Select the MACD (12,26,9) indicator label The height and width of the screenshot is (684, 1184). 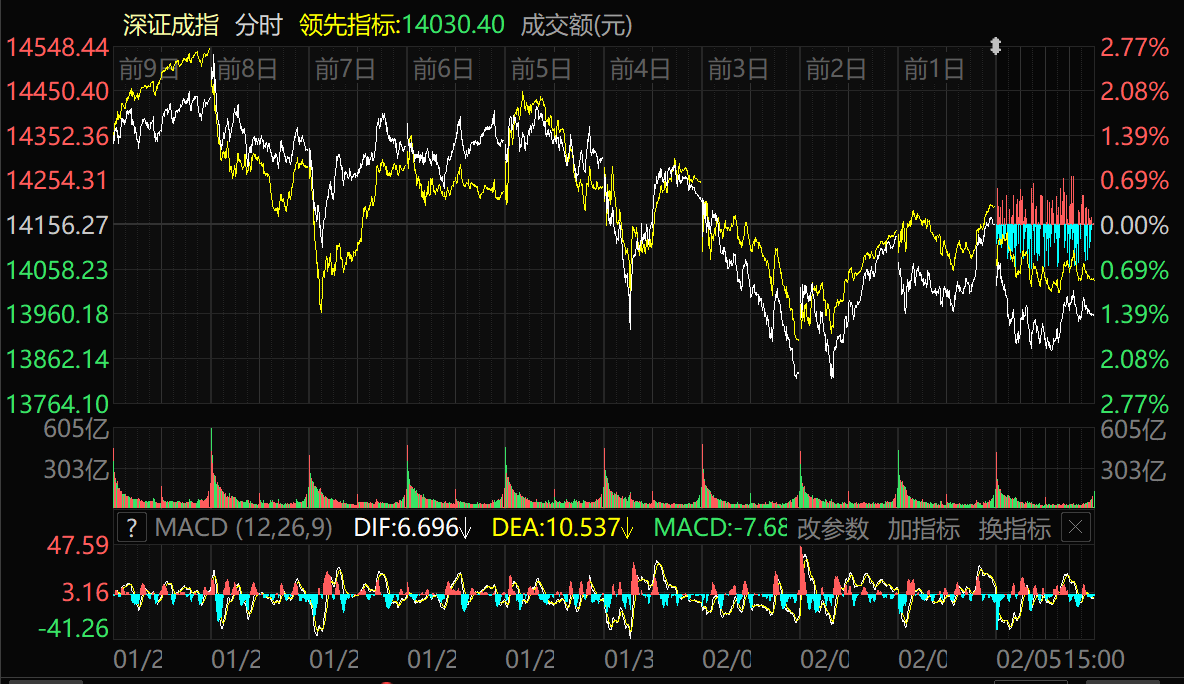click(244, 528)
